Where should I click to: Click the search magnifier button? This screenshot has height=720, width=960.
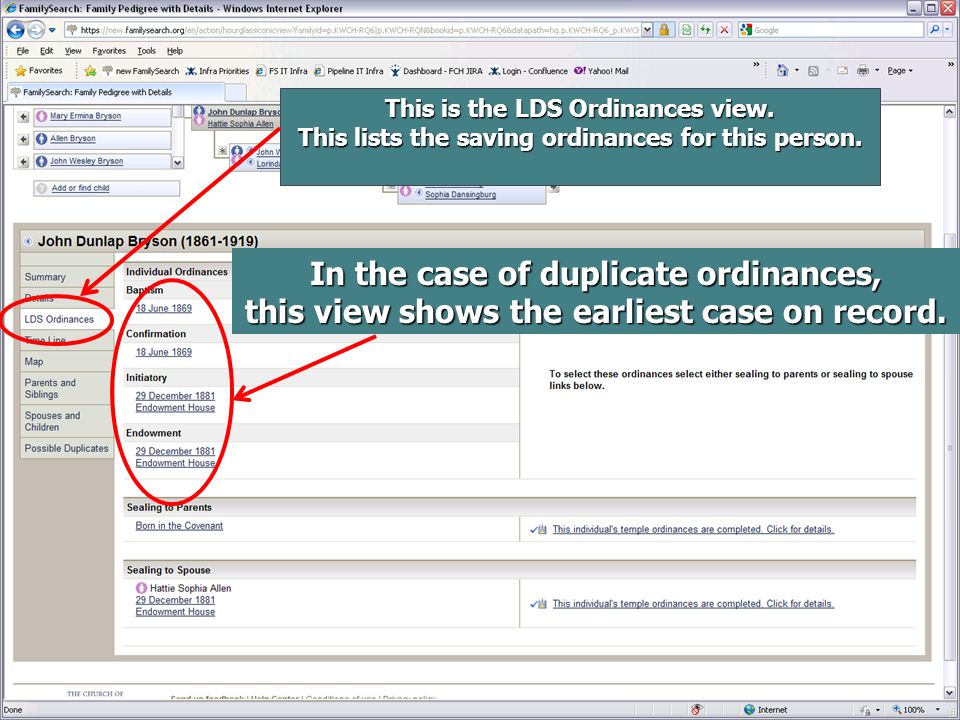click(x=935, y=30)
